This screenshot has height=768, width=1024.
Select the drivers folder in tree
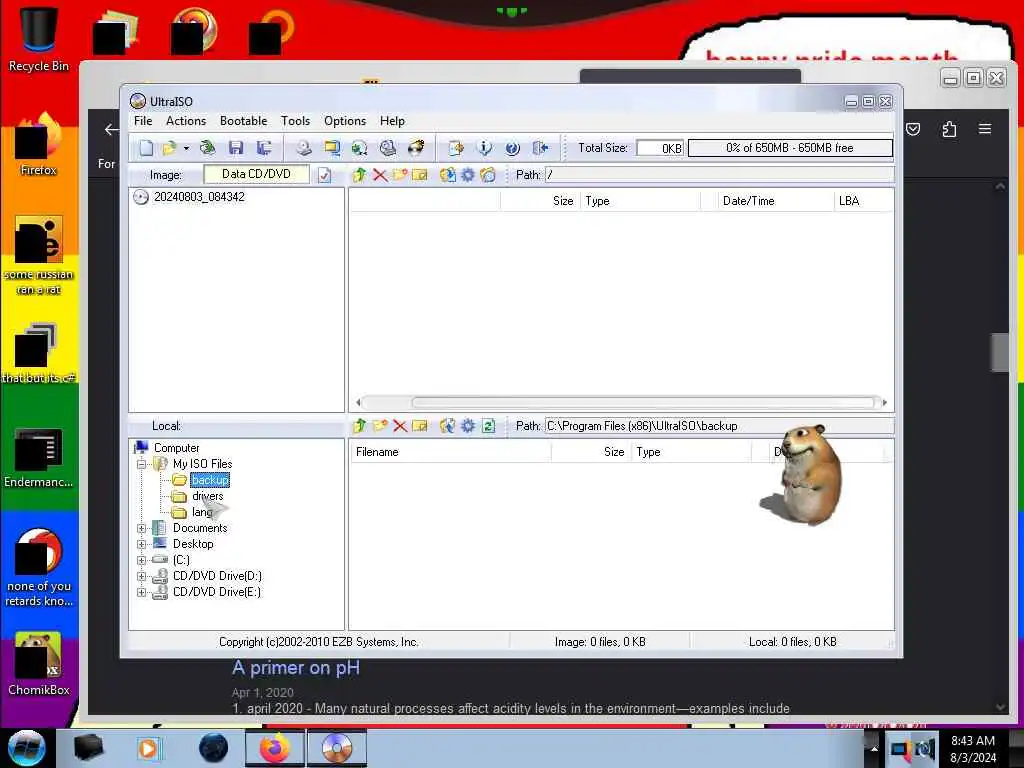(208, 496)
